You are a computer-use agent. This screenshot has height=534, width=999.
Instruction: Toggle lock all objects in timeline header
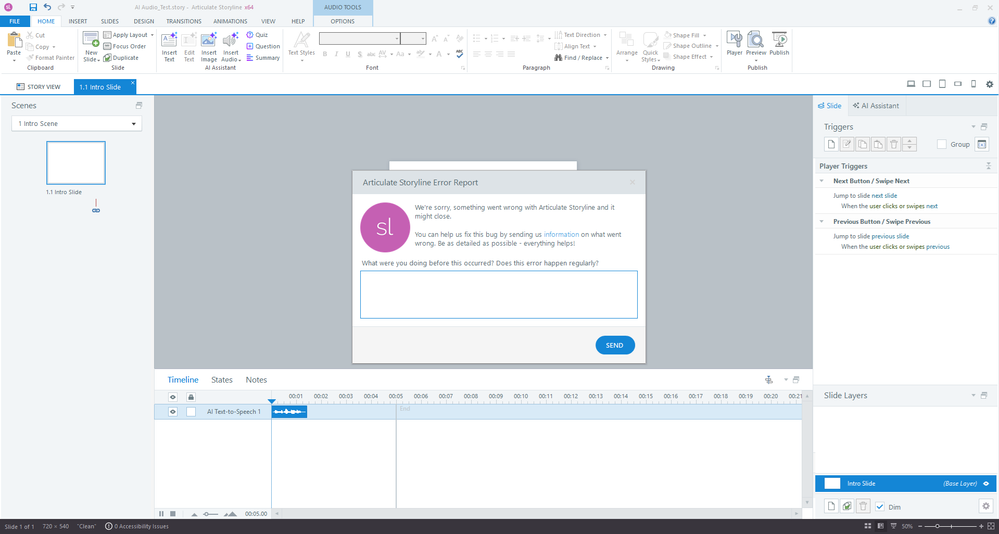[x=190, y=397]
